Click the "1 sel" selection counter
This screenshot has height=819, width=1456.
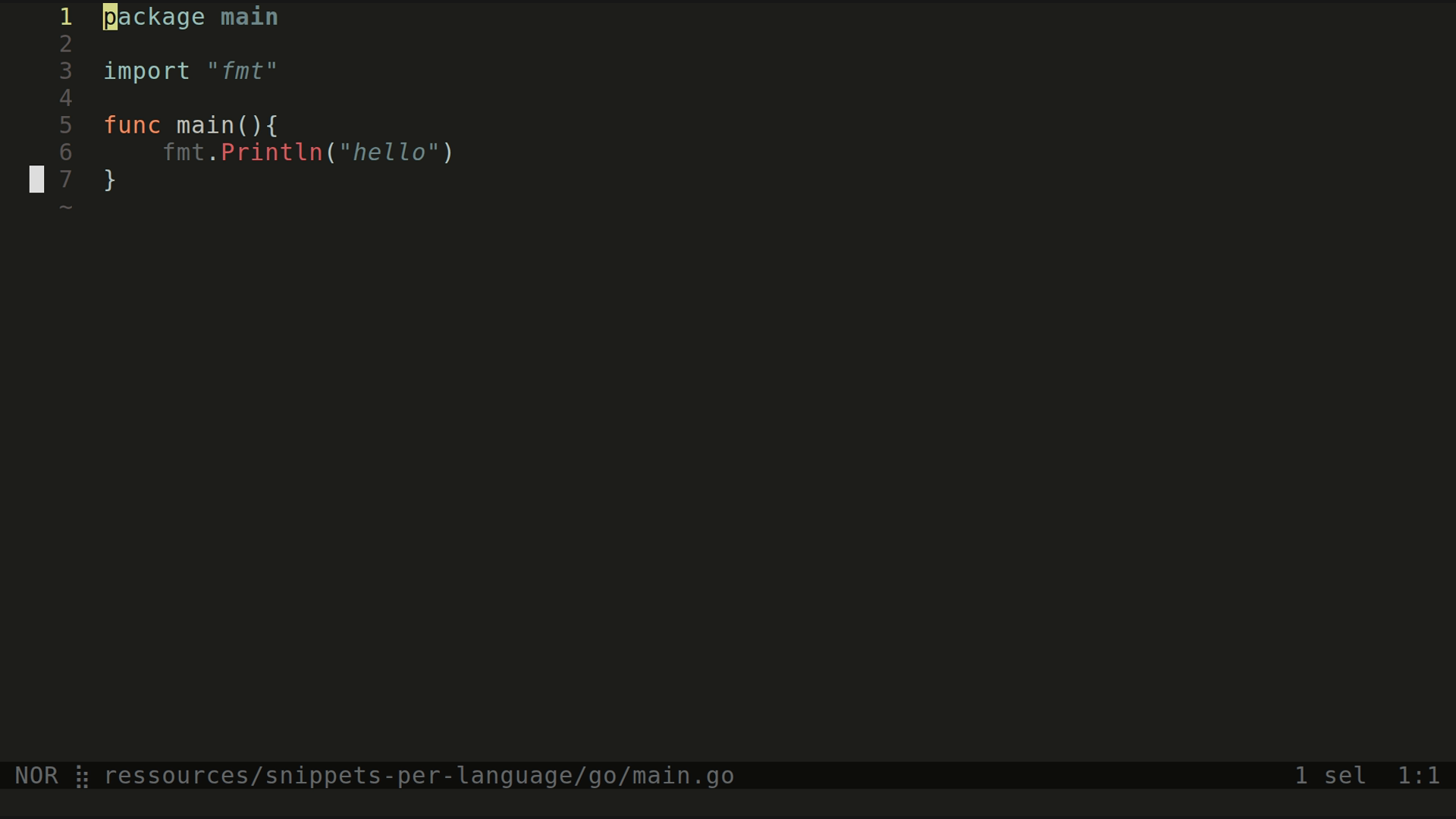tap(1330, 776)
